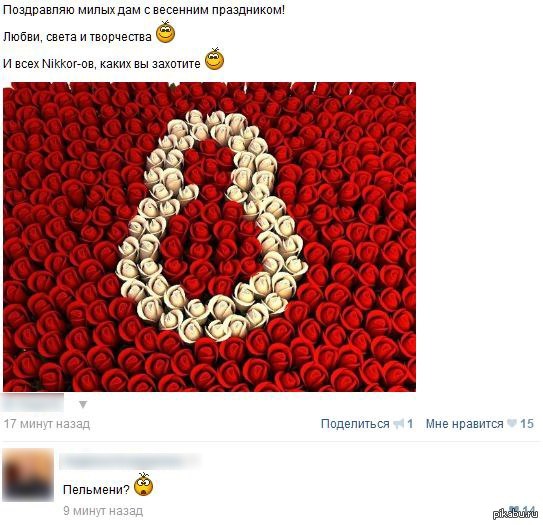View the share count of 1

[410, 424]
